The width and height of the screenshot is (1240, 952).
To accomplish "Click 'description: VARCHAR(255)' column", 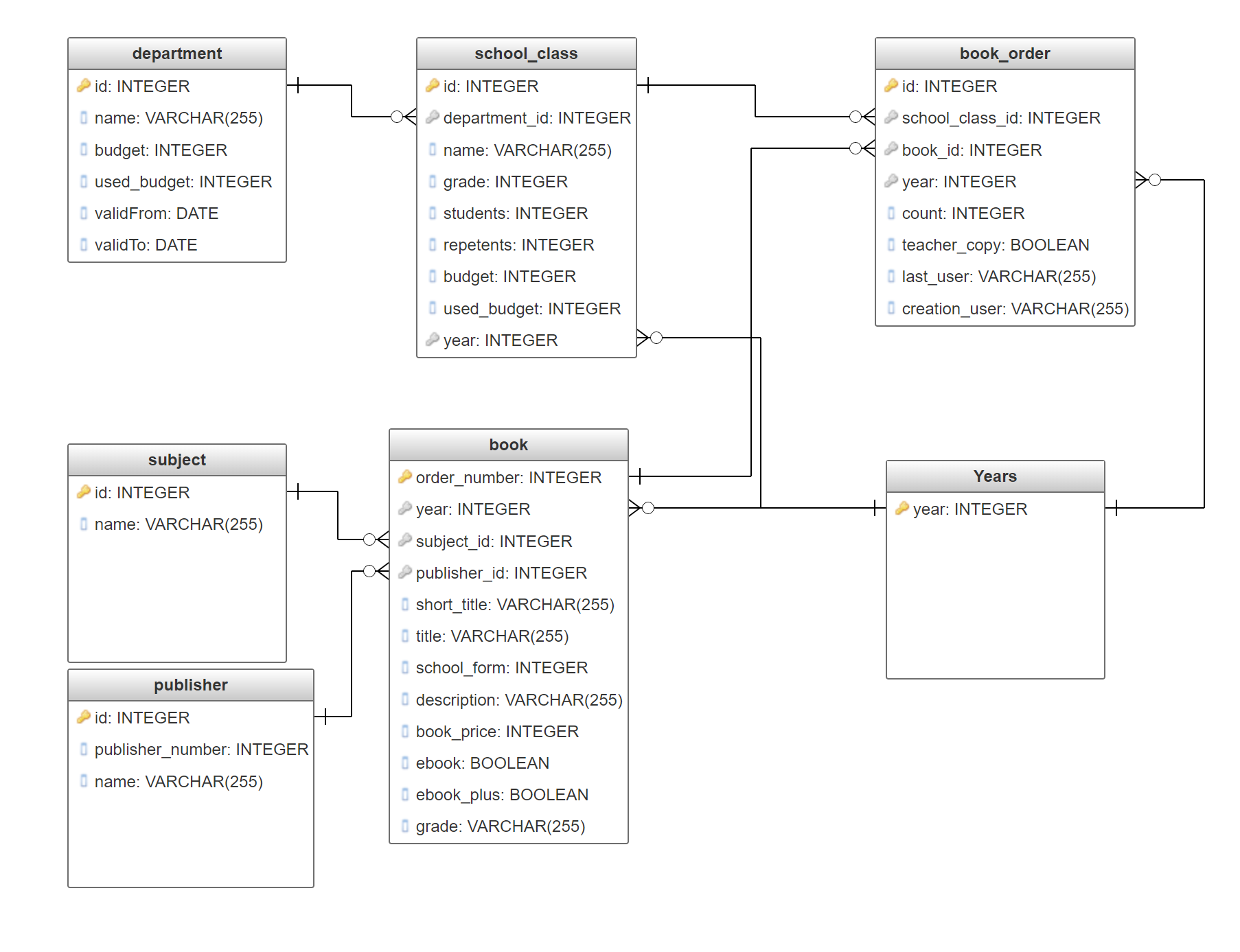I will 519,700.
